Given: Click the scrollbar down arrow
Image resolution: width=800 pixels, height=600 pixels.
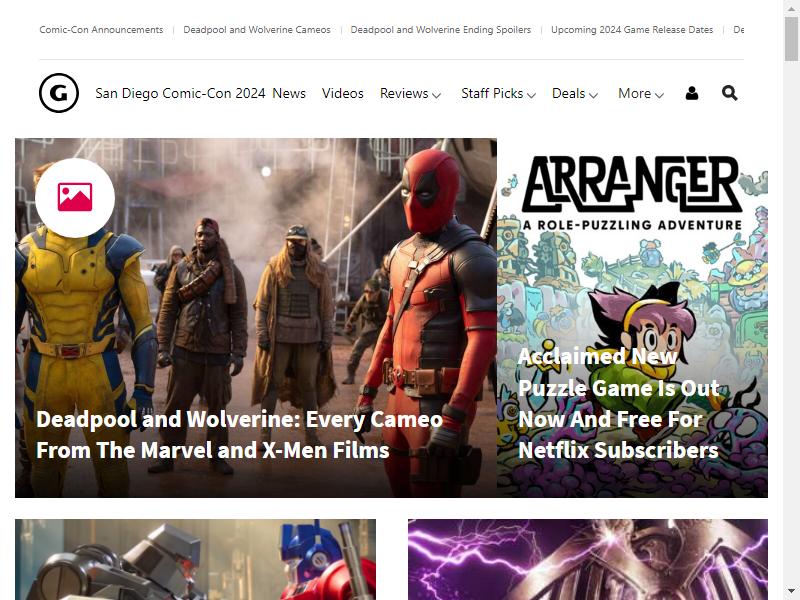Looking at the screenshot, I should click(791, 591).
